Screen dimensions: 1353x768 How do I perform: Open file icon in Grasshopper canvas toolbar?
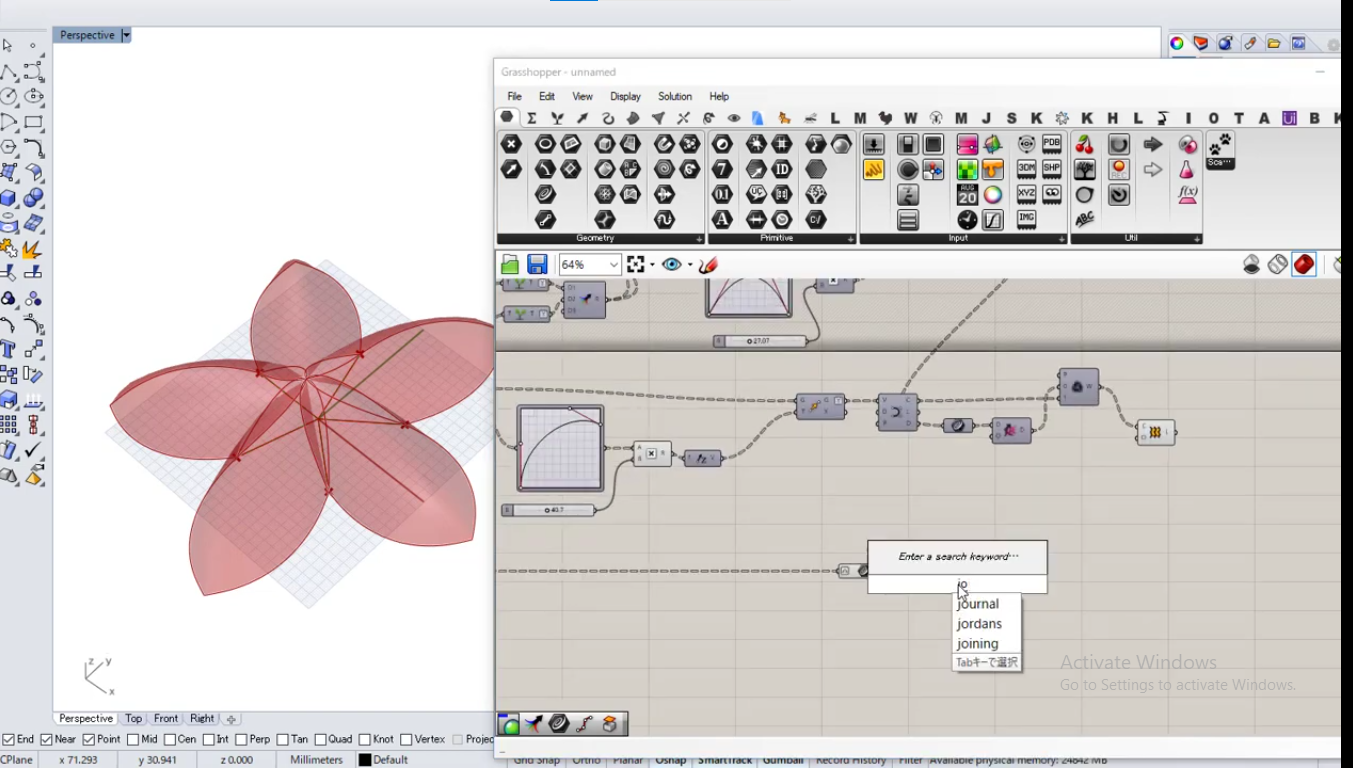click(510, 265)
